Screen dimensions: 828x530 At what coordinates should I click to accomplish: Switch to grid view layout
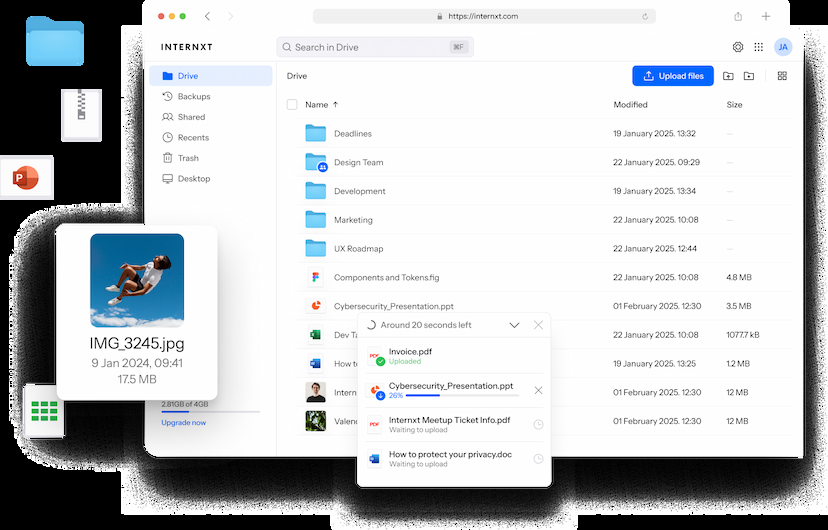(782, 76)
